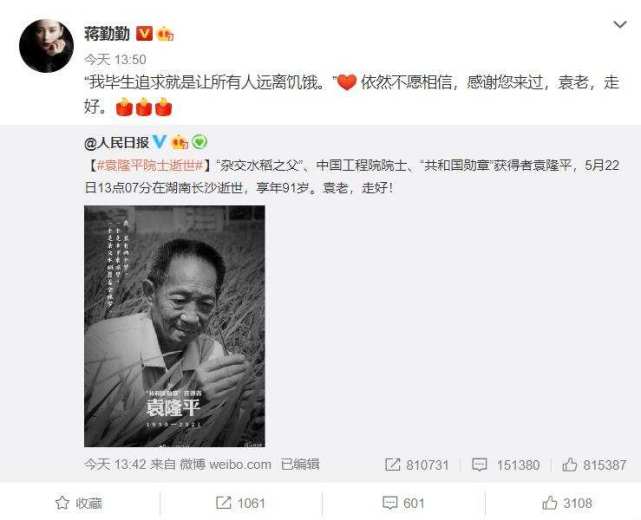Toggle 收藏 star to favorite this post
This screenshot has width=641, height=520.
tap(78, 503)
